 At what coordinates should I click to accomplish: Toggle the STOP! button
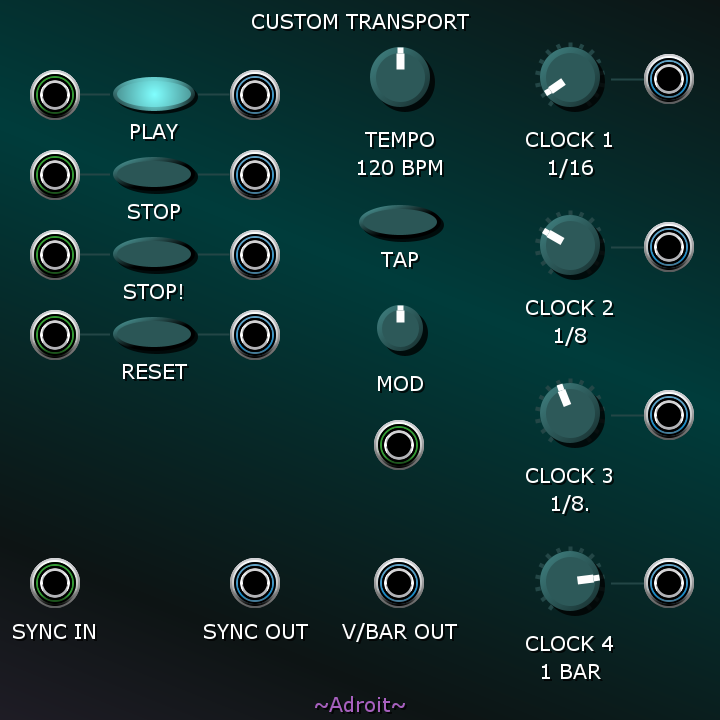(154, 254)
